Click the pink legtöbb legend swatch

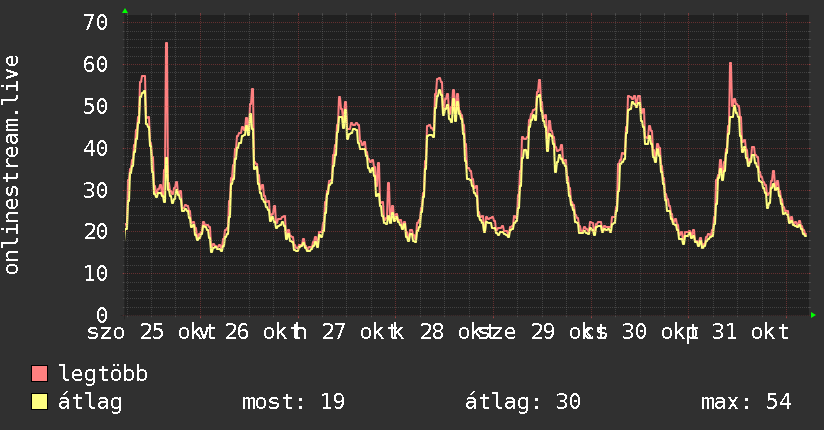pyautogui.click(x=39, y=374)
